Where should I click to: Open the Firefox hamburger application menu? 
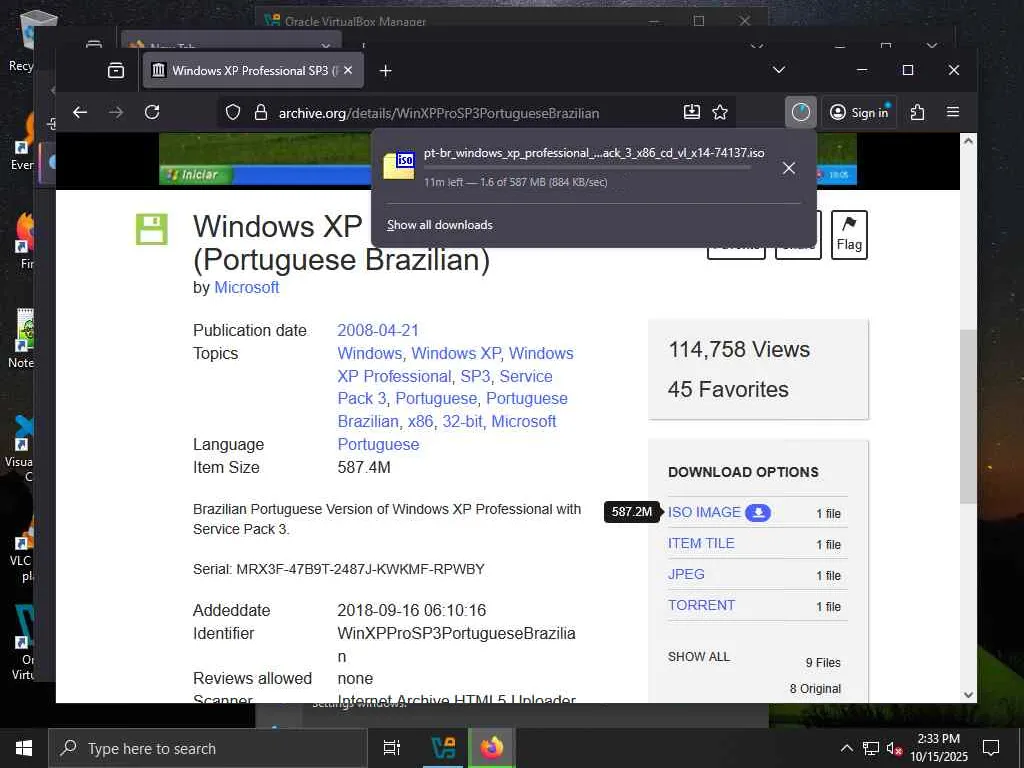(953, 112)
